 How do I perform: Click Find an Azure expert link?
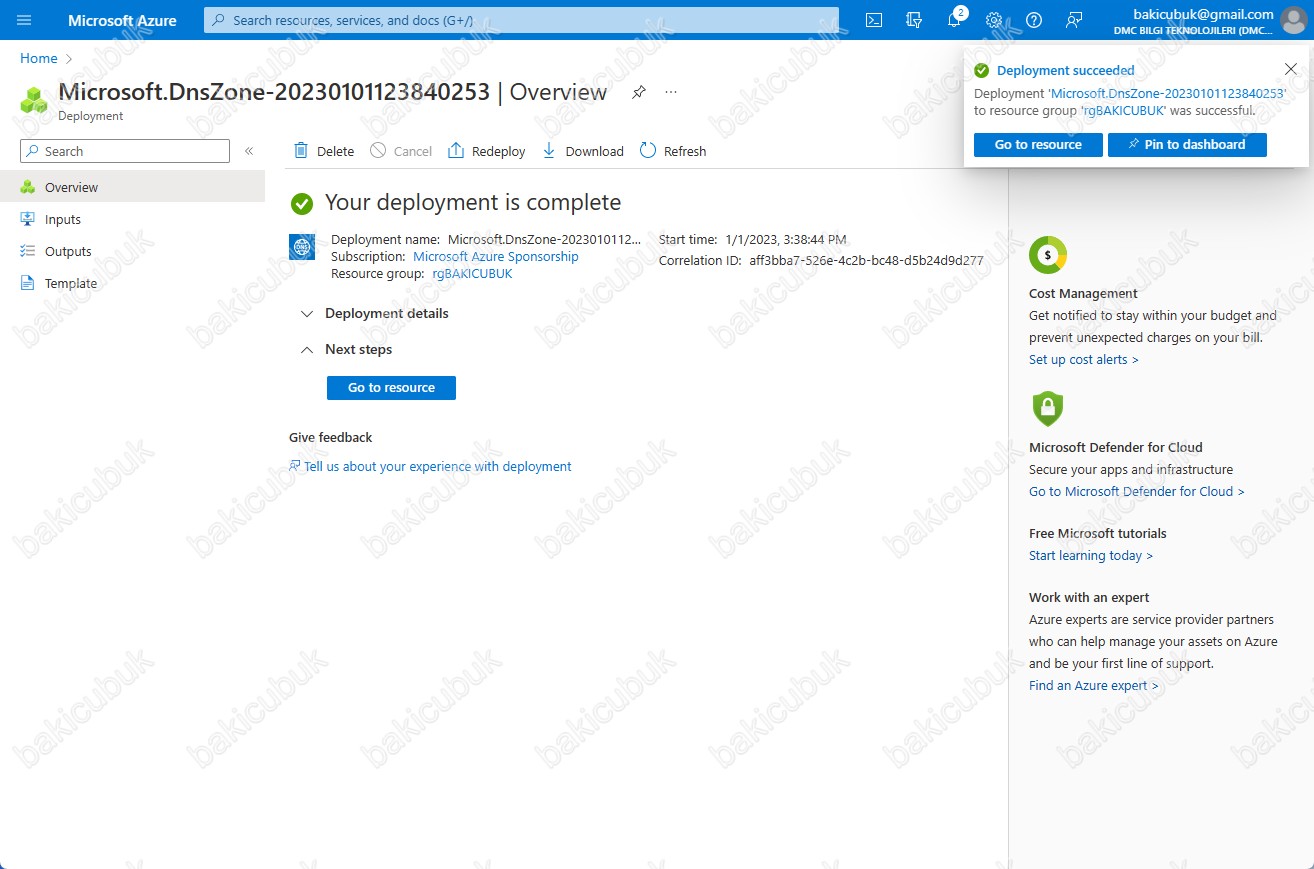(1093, 686)
